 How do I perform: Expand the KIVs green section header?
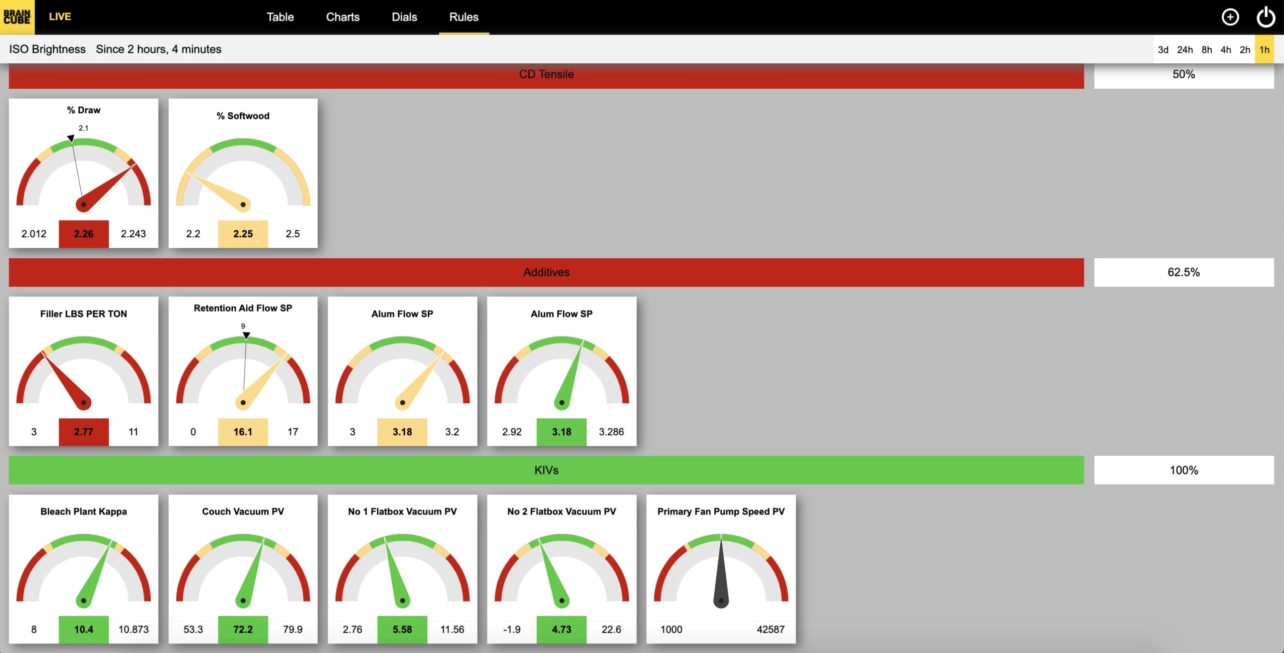tap(546, 470)
